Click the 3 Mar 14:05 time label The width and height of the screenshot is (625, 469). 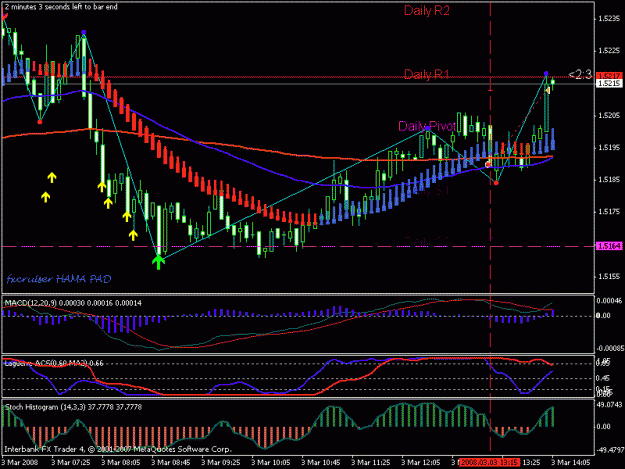coord(570,463)
